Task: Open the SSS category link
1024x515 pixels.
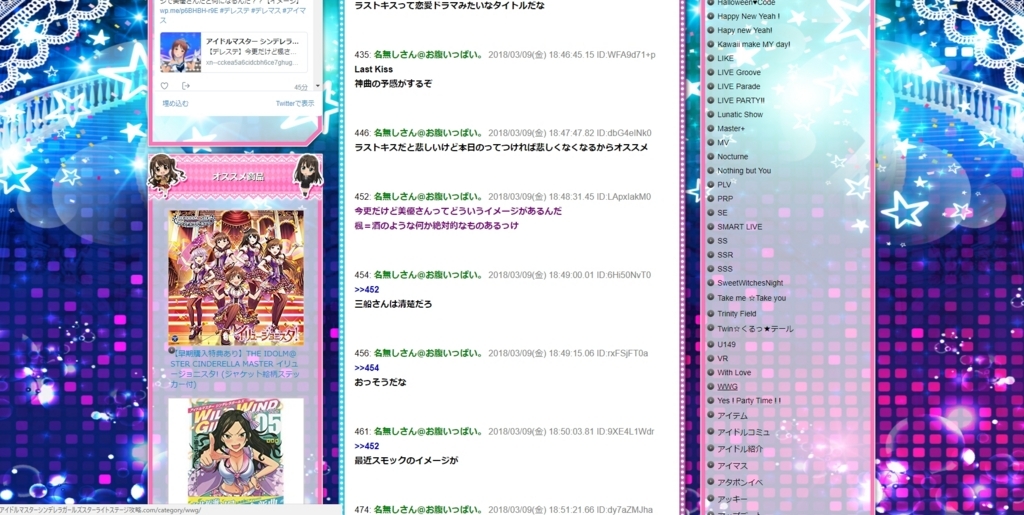Action: pyautogui.click(x=725, y=269)
